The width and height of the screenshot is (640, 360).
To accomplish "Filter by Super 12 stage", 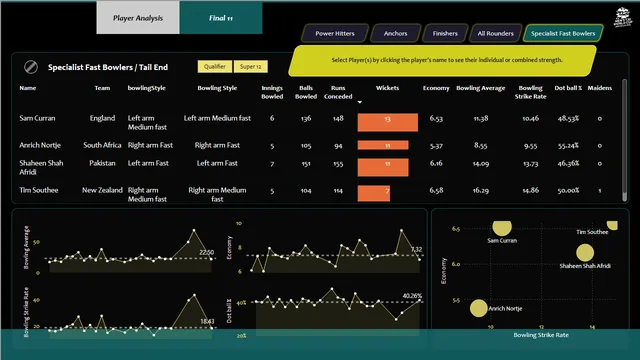I will tap(251, 67).
